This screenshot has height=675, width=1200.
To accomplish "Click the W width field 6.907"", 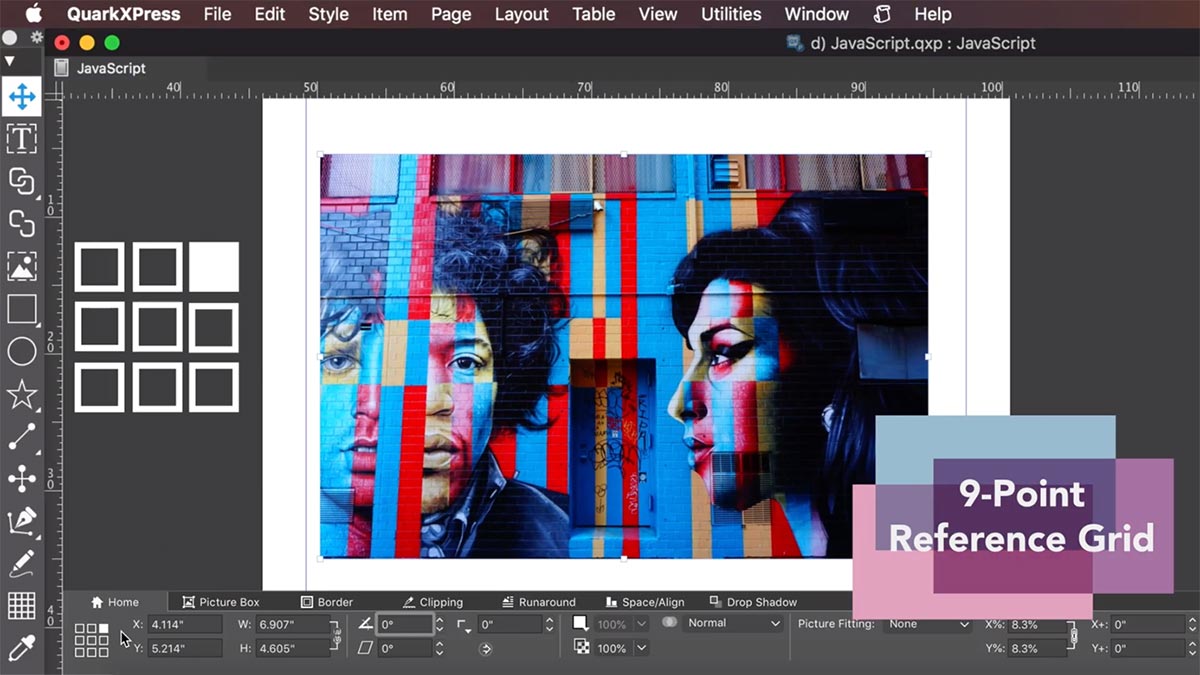I will point(293,624).
